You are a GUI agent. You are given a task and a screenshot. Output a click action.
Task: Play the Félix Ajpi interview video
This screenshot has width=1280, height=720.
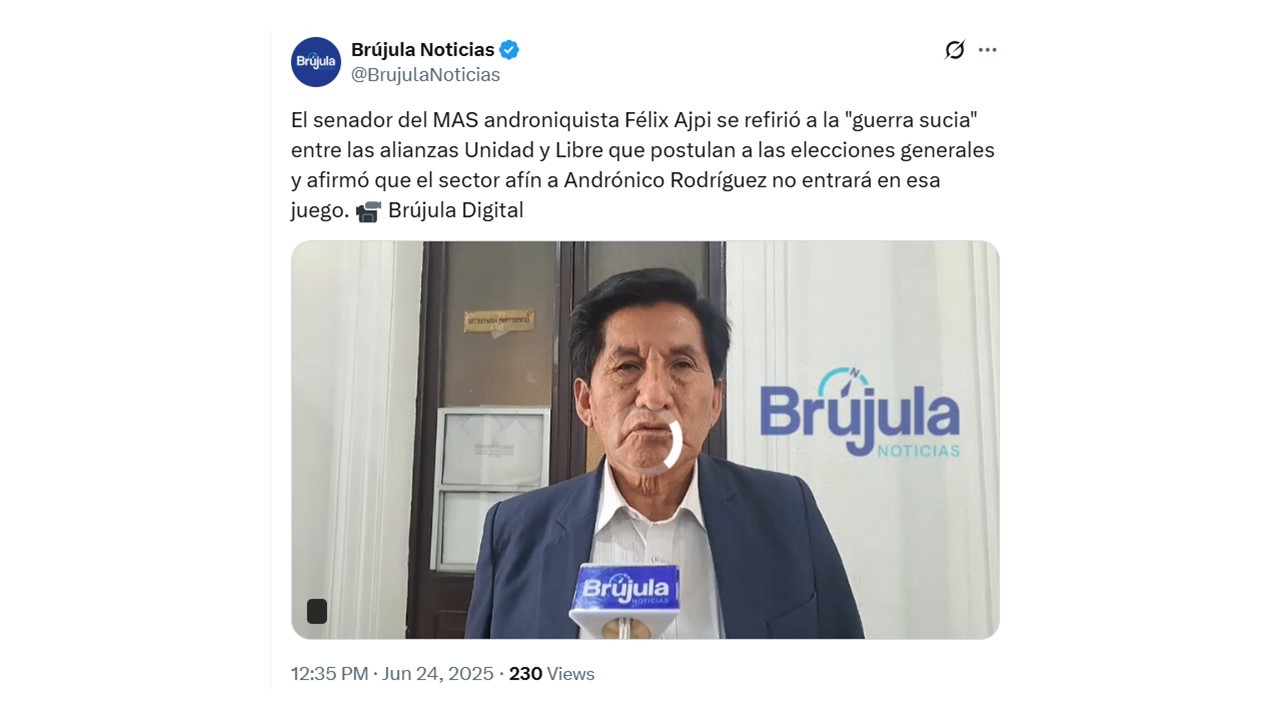(x=645, y=440)
